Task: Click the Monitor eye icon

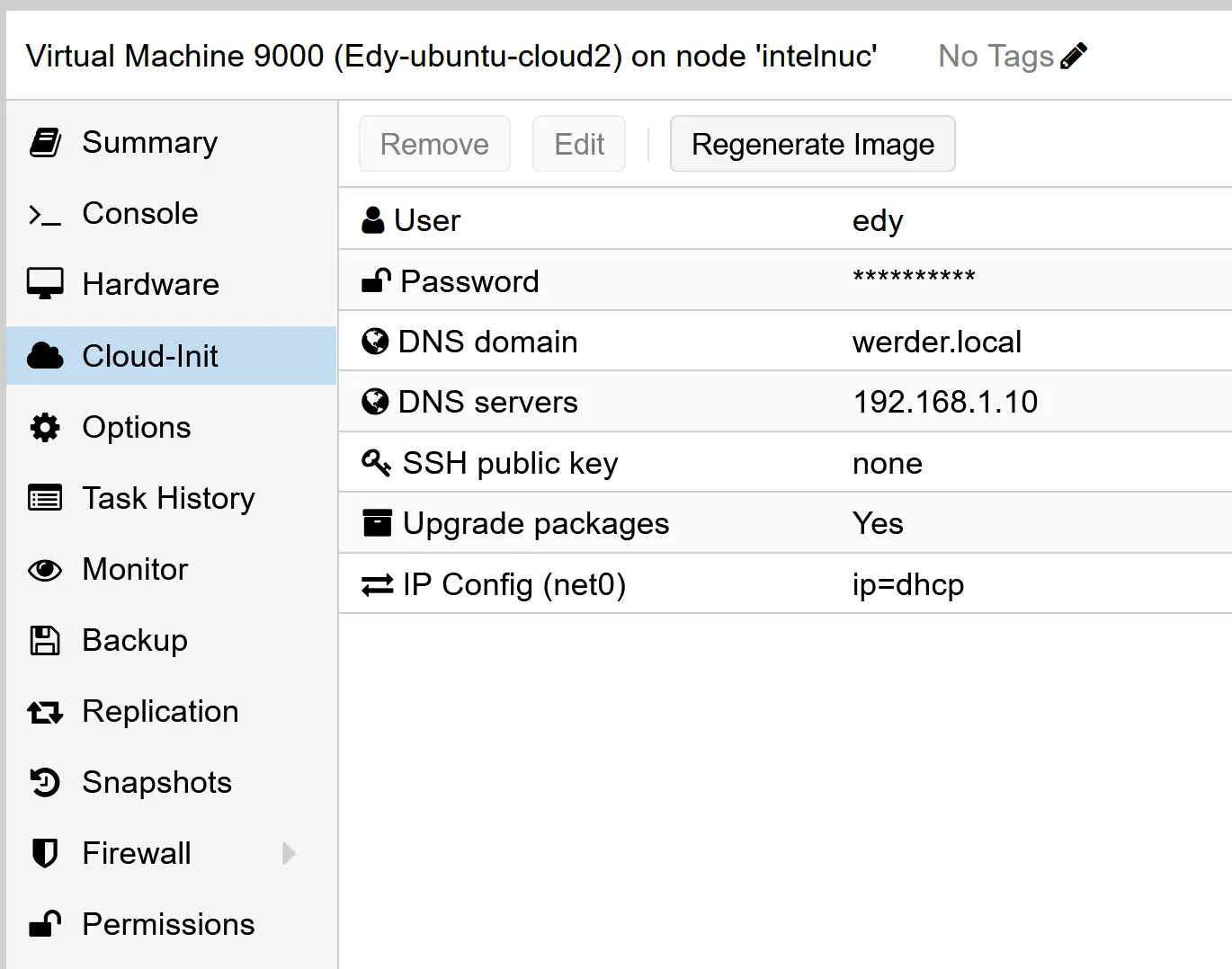Action: (43, 569)
